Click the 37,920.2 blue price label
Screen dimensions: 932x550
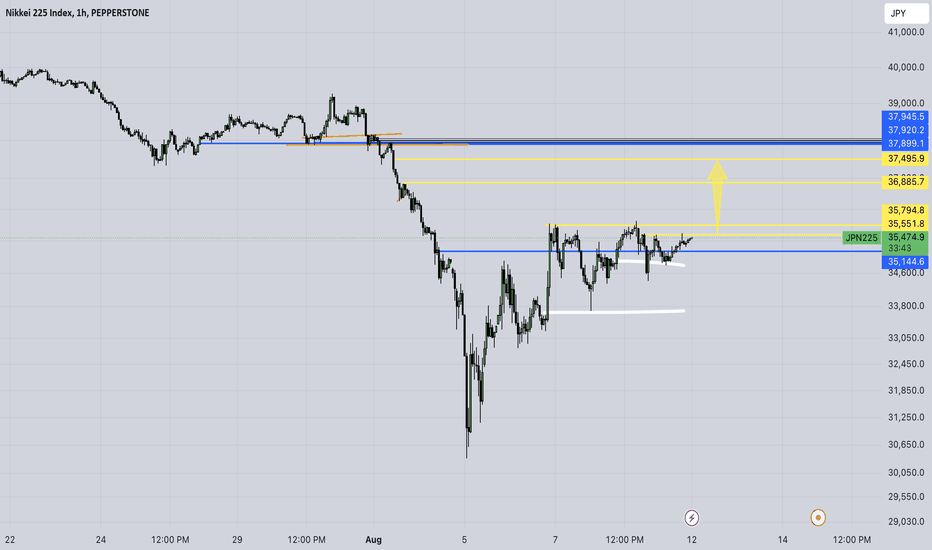click(x=905, y=130)
